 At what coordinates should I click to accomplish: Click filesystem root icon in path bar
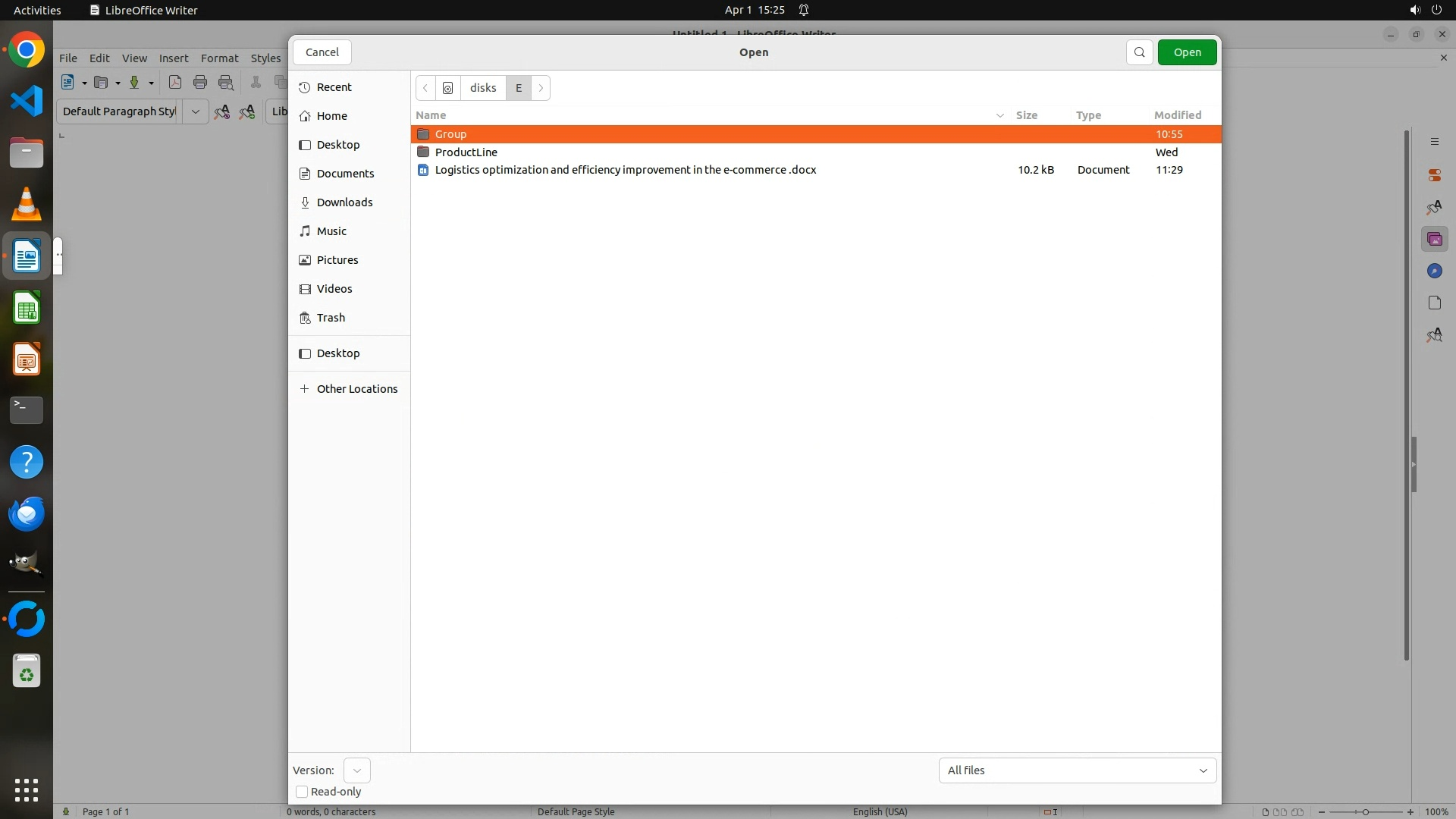coord(448,88)
